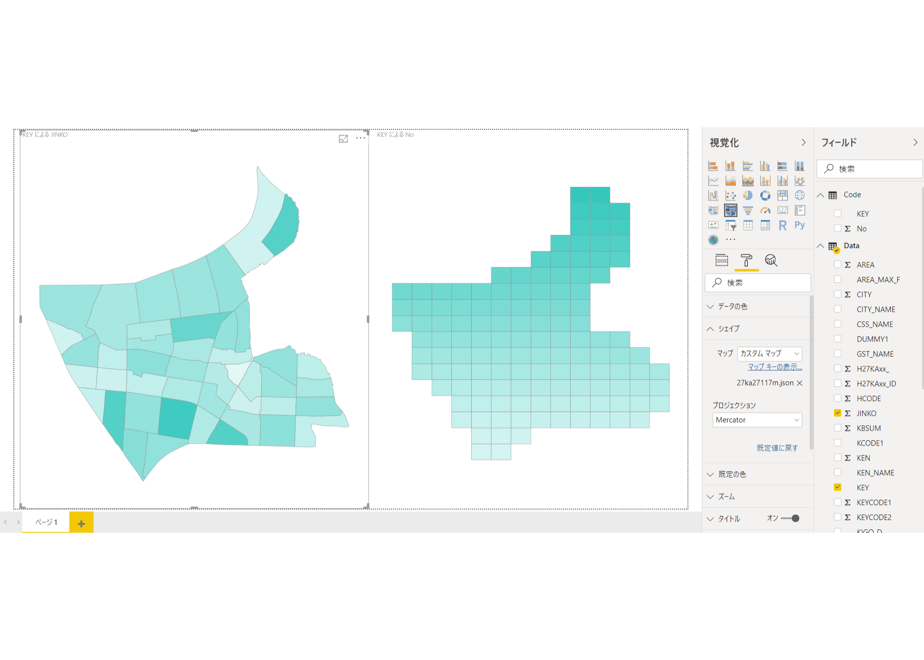Select the scatter chart visual
The image size is (924, 660).
click(730, 195)
